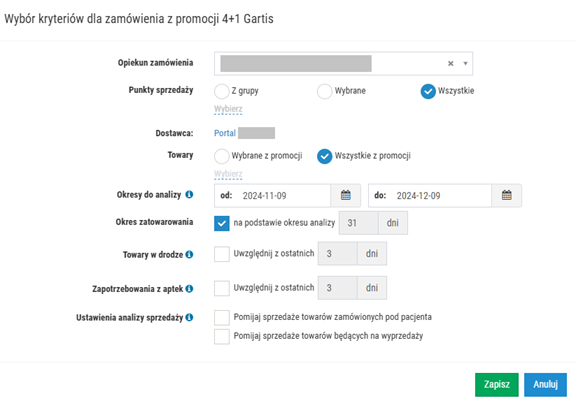576x403 pixels.
Task: Choose 'Wszystkie z promocji' goods option
Action: [324, 156]
